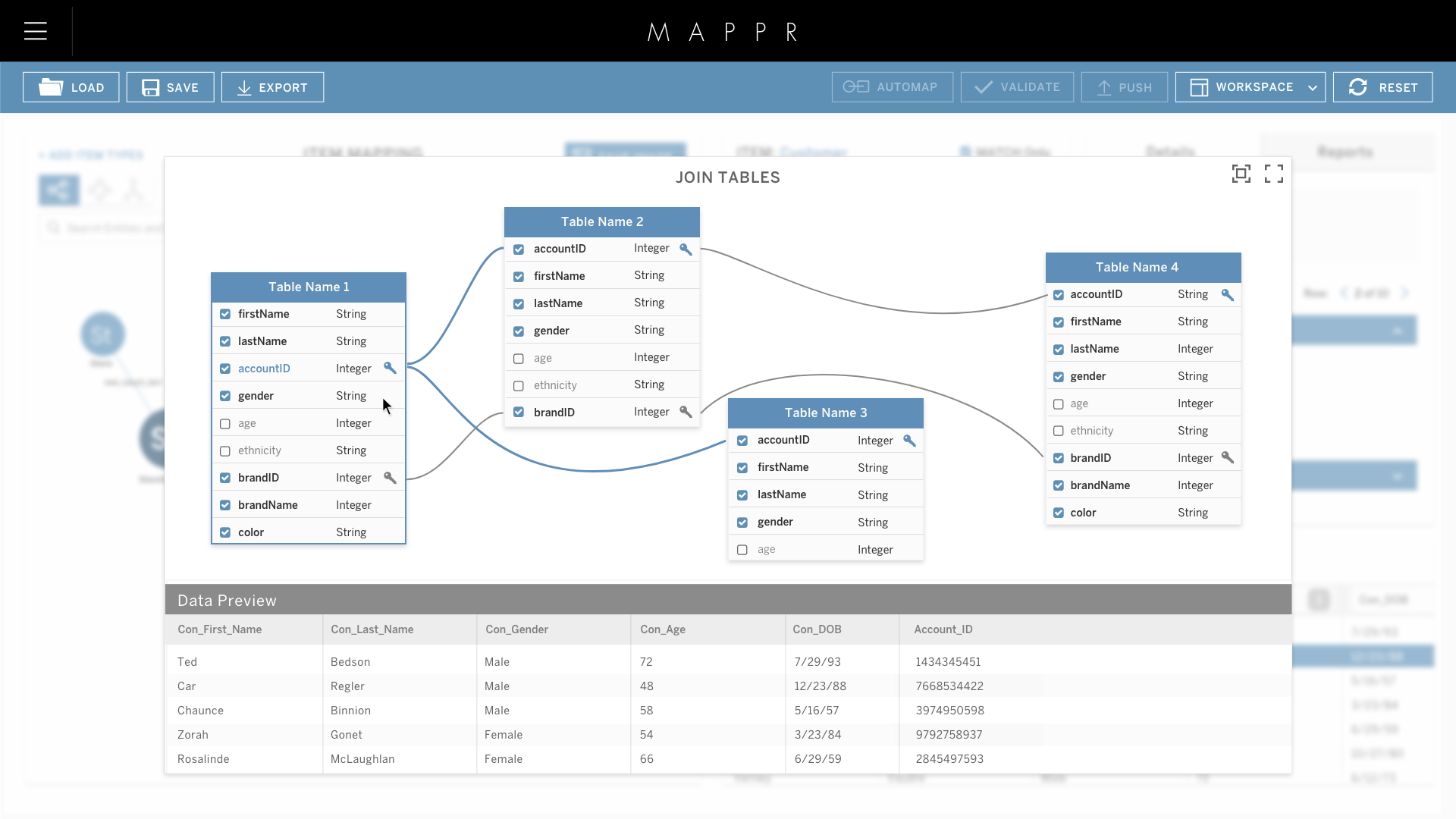Click the Data Preview panel header
Screen dimensions: 1456x819
click(x=728, y=600)
